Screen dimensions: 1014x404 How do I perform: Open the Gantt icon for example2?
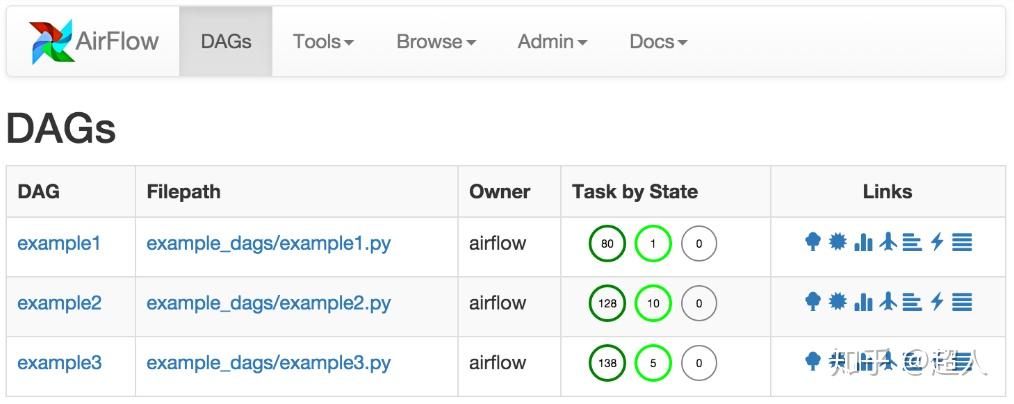click(912, 302)
